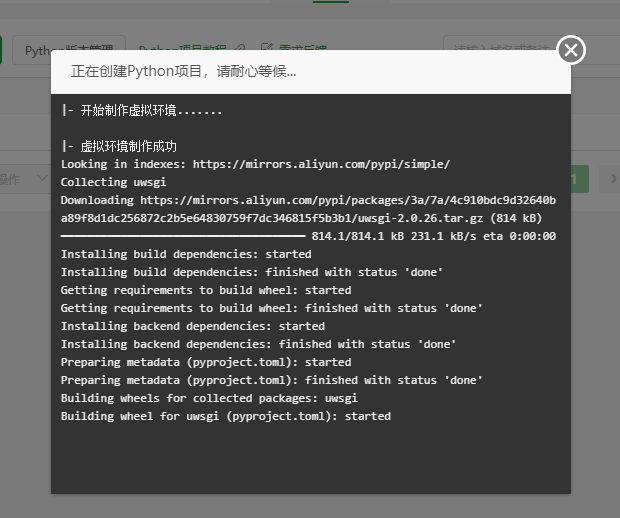620x518 pixels.
Task: Click the Building wheel for uwsgi started line
Action: pyautogui.click(x=225, y=416)
